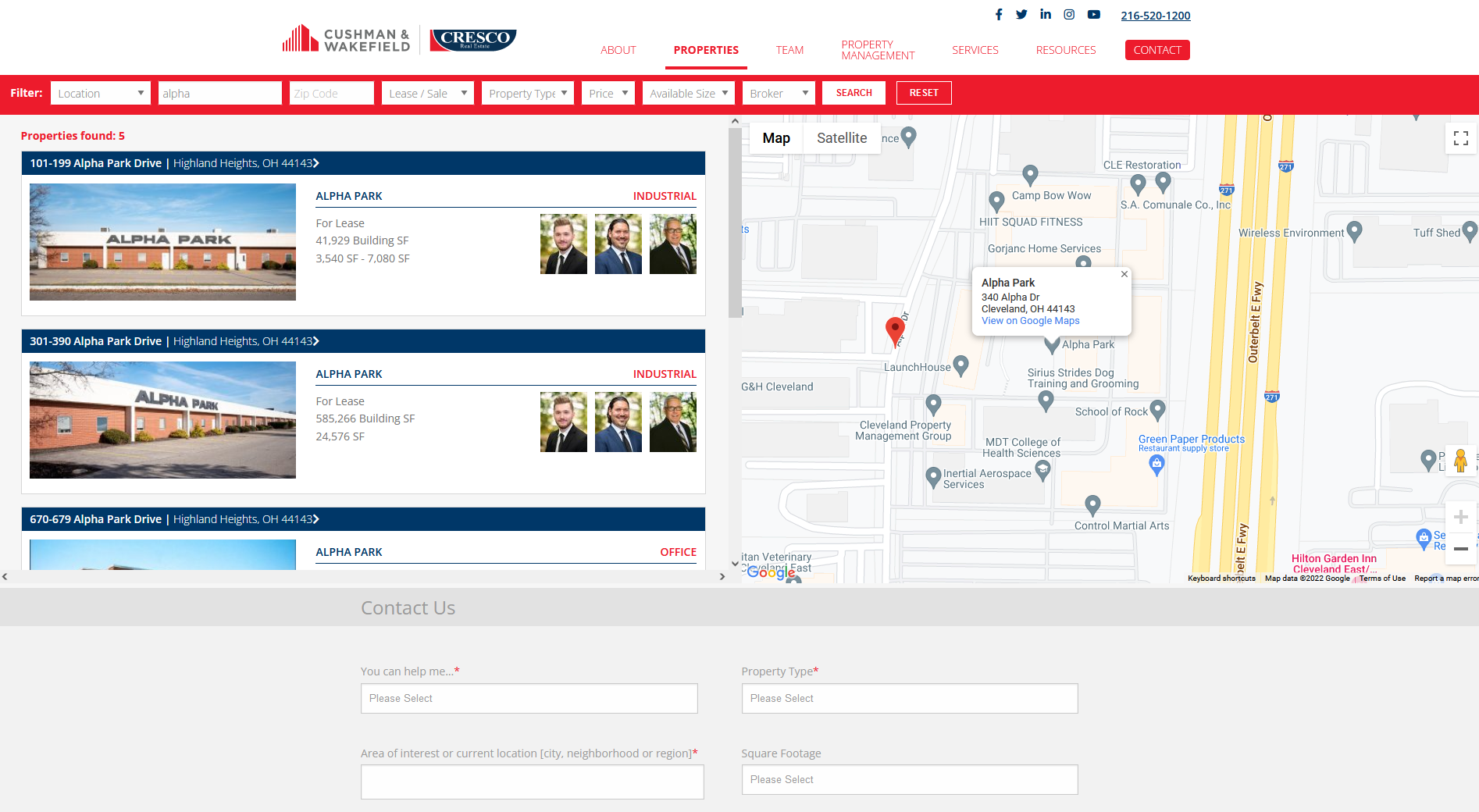Click the CONTACT button
Screen dimensions: 1479x812
coord(1157,50)
